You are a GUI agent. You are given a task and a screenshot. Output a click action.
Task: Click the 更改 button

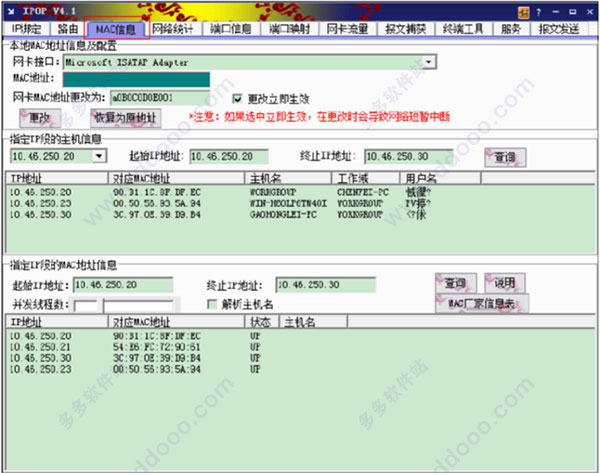click(x=39, y=118)
